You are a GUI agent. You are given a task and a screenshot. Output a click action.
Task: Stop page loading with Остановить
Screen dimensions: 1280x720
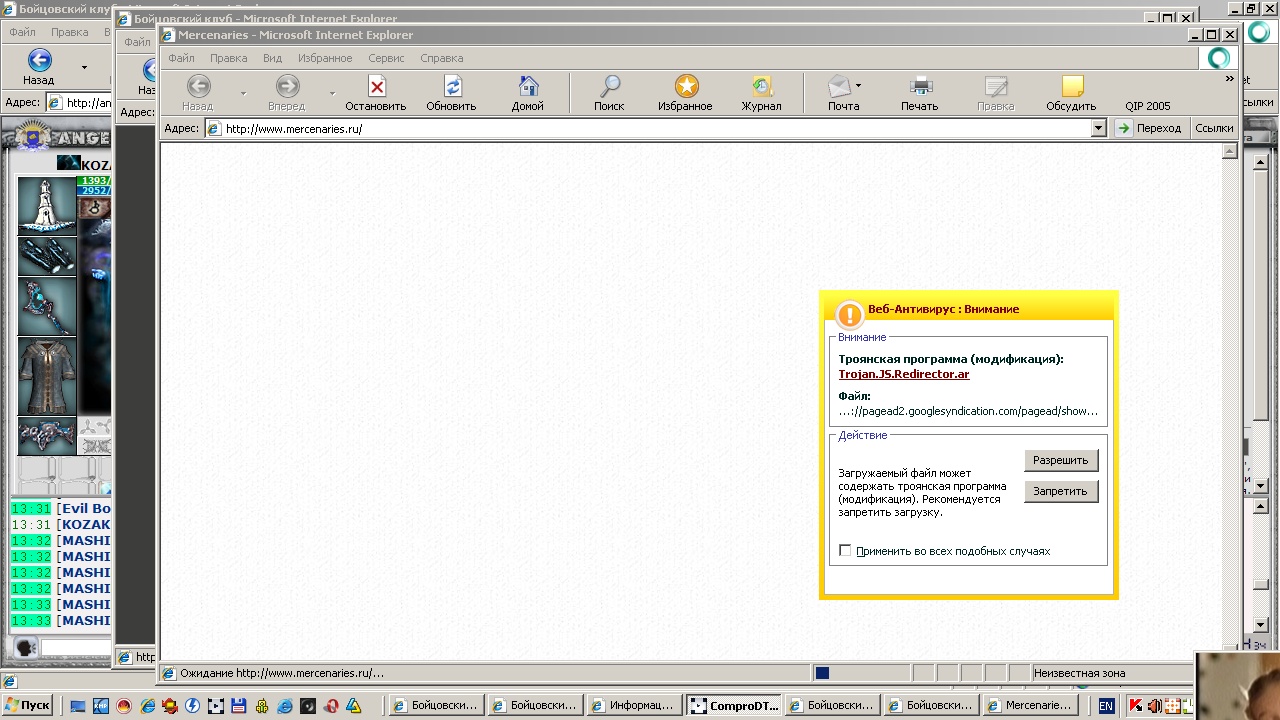tap(376, 93)
